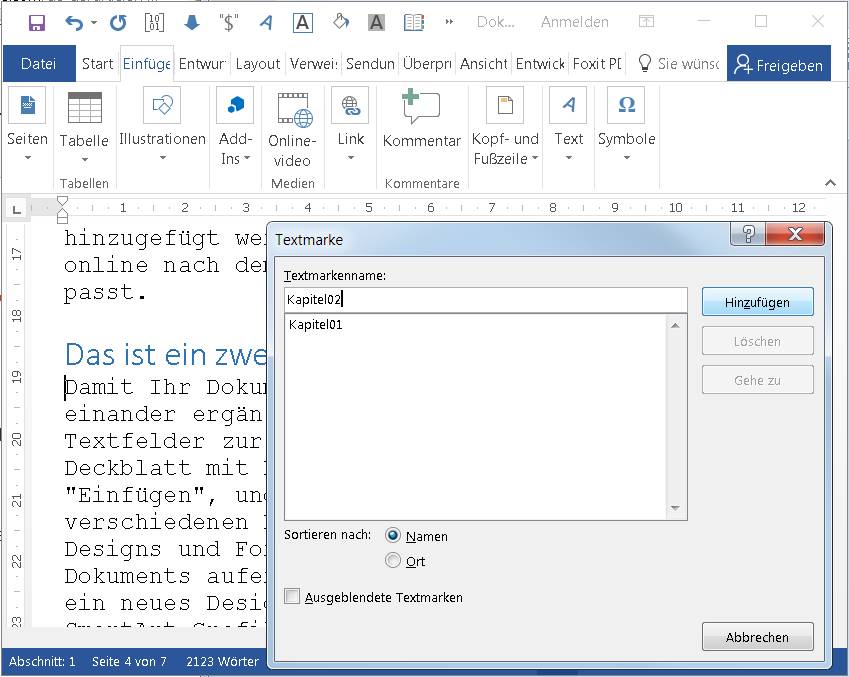Select the Ort sort radio button
Image resolution: width=849 pixels, height=677 pixels.
point(394,559)
